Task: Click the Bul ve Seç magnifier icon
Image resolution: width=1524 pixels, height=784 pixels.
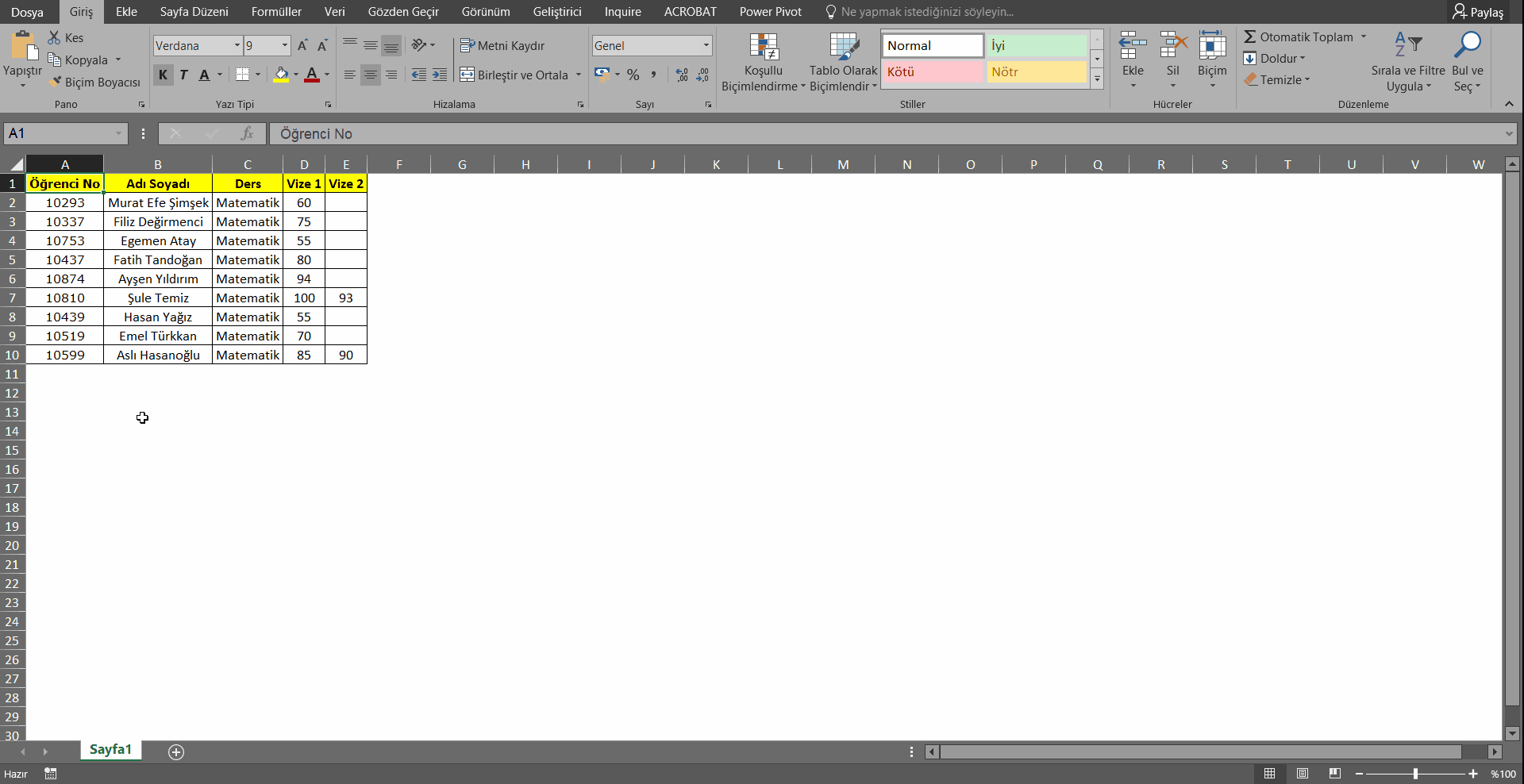Action: [1467, 46]
